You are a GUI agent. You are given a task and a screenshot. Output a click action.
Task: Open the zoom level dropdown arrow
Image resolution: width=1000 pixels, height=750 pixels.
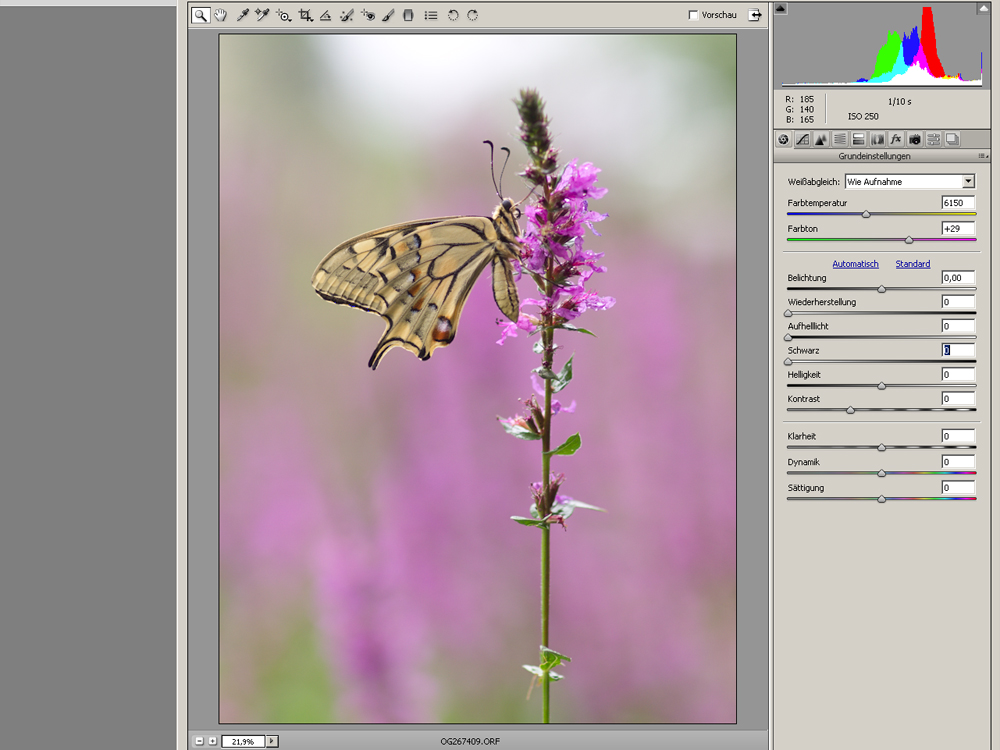(x=272, y=741)
